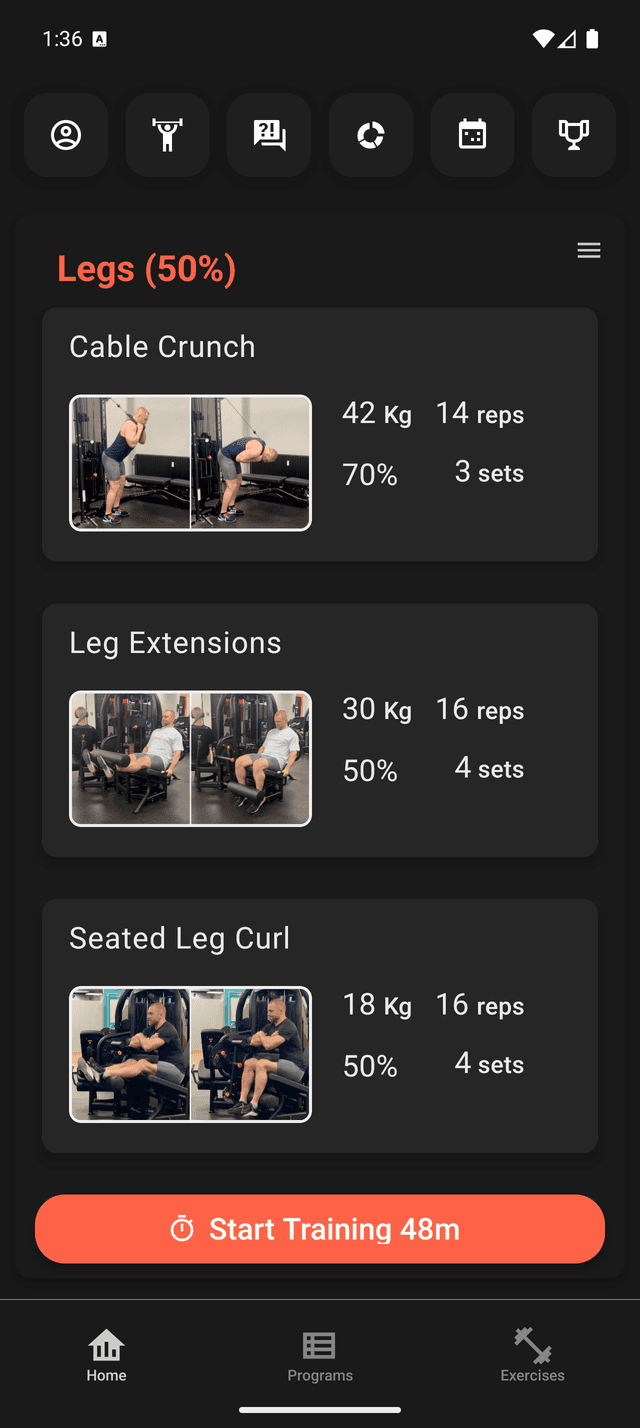Tap the Leg Extensions exercise thumbnail
This screenshot has width=640, height=1428.
point(190,758)
